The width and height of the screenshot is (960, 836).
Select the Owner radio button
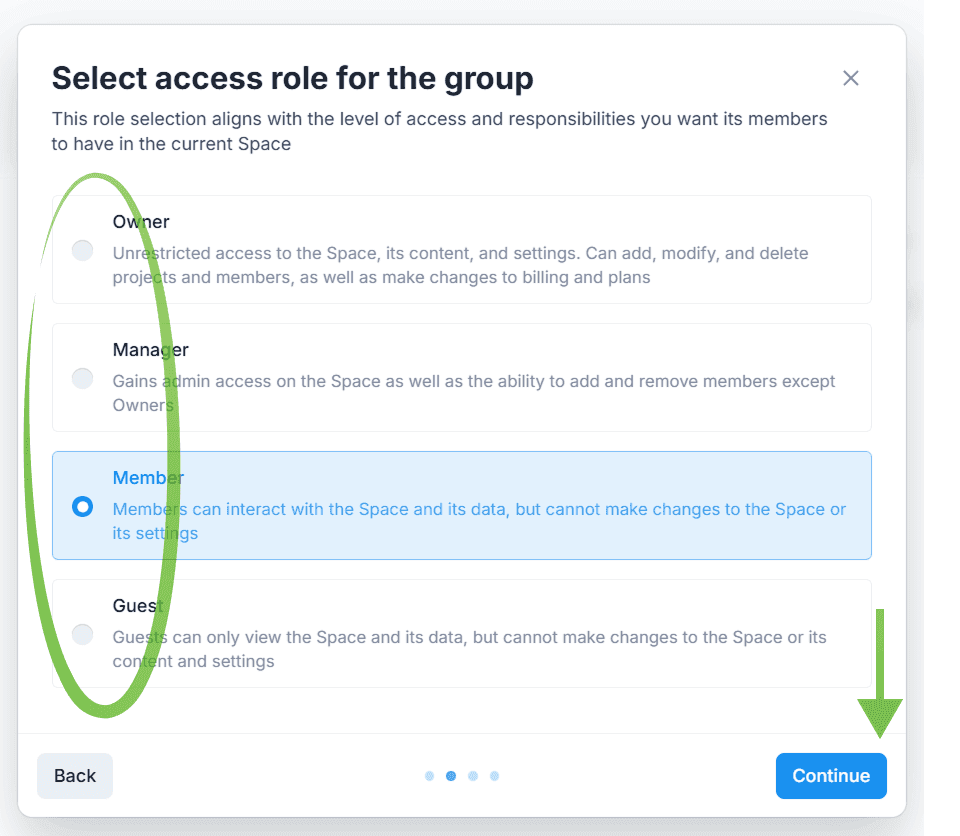(x=83, y=250)
